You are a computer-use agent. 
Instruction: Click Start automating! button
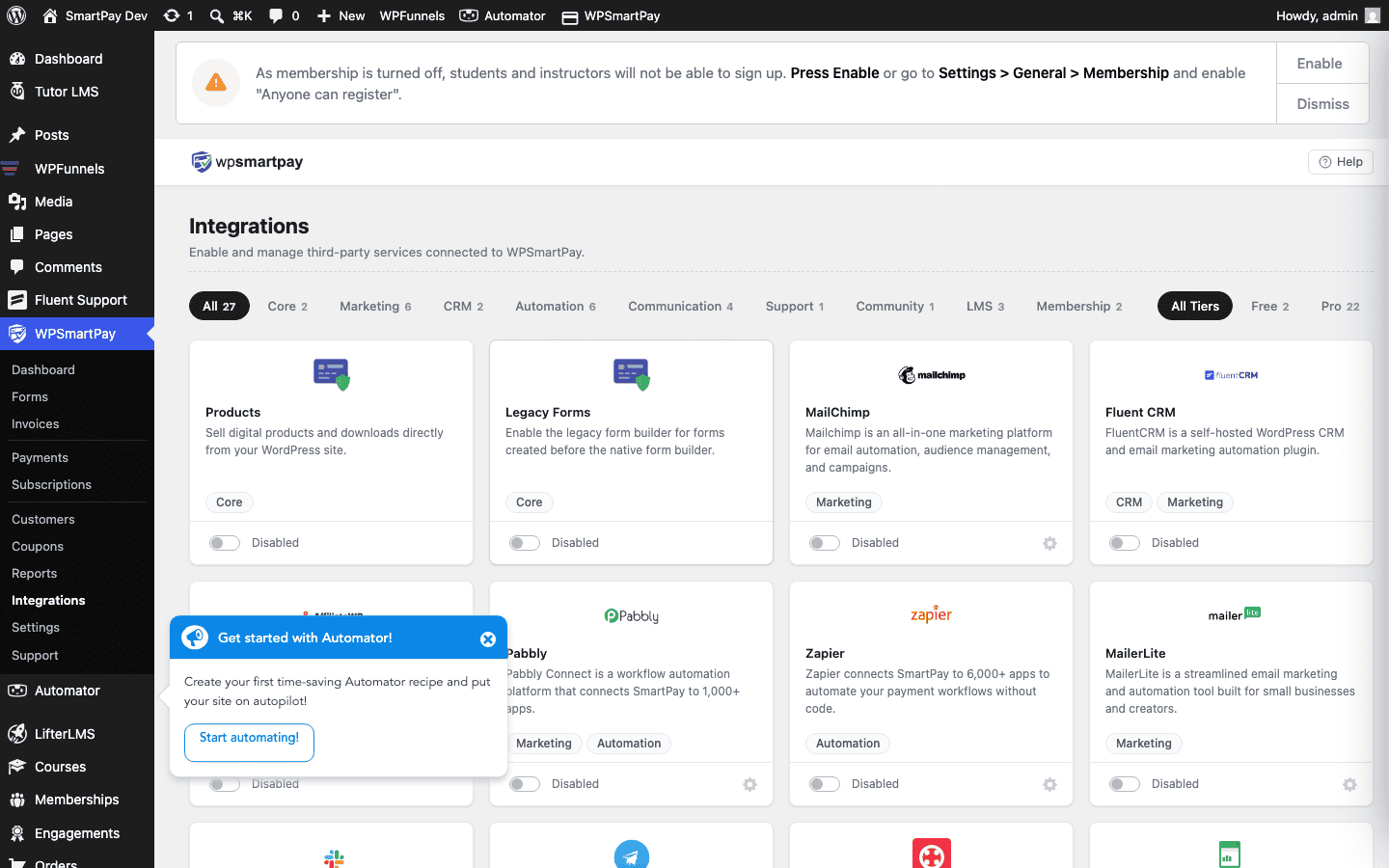249,742
